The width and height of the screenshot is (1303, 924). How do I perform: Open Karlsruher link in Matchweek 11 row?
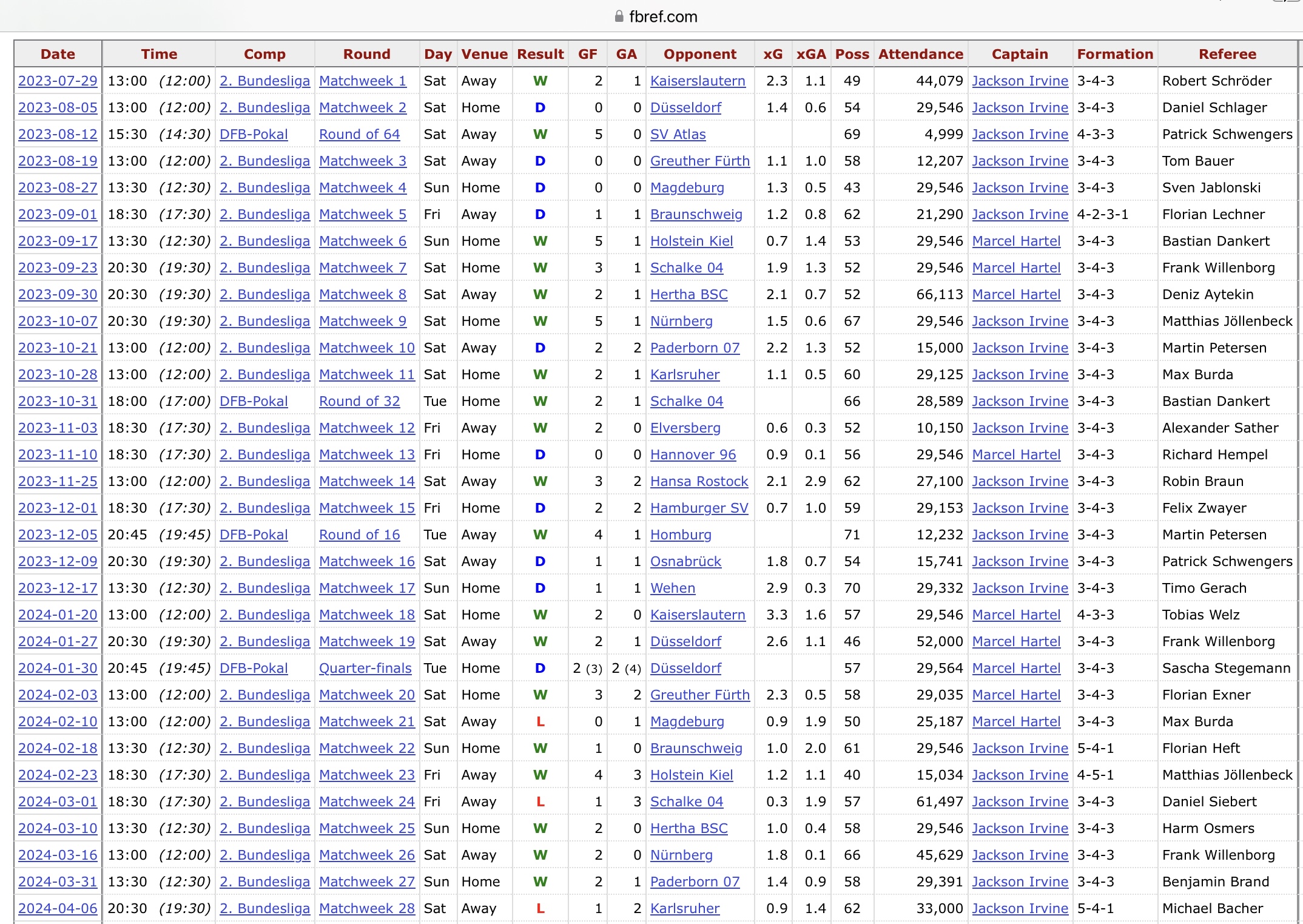coord(685,374)
